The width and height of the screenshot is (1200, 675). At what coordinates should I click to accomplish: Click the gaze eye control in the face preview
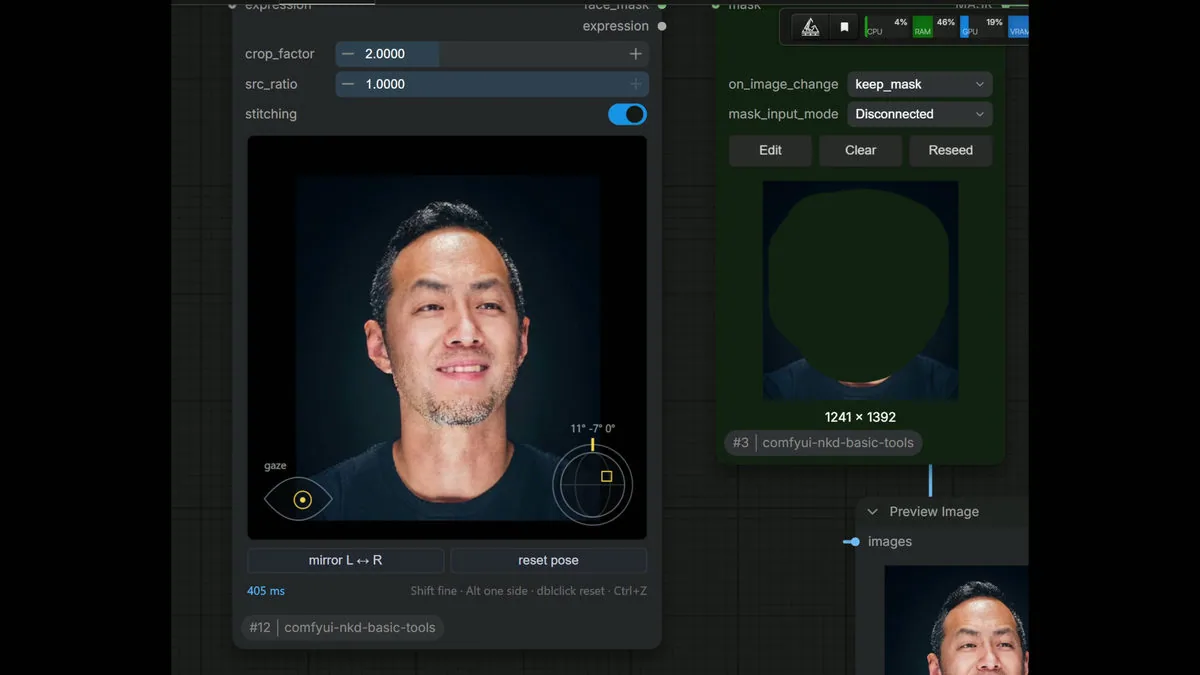(298, 499)
